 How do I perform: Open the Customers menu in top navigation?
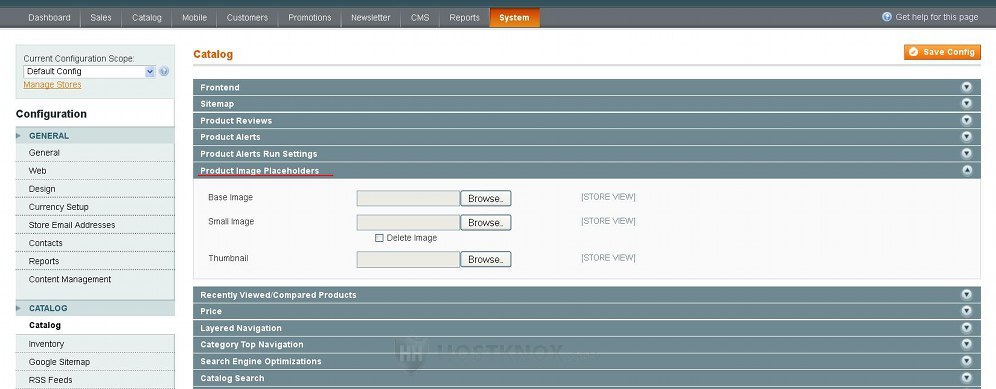247,18
